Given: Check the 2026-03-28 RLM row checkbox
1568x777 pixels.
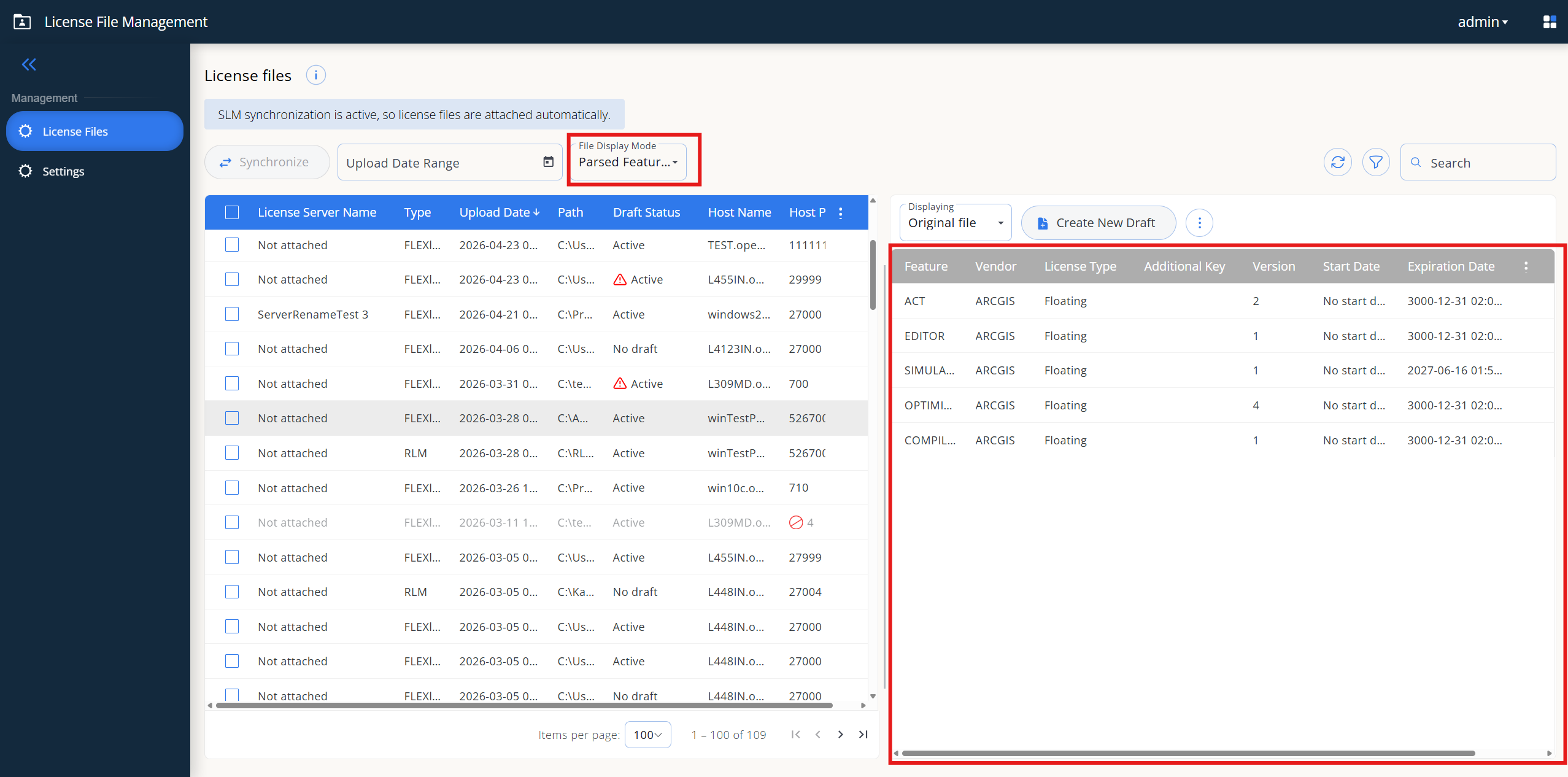Looking at the screenshot, I should click(x=232, y=453).
